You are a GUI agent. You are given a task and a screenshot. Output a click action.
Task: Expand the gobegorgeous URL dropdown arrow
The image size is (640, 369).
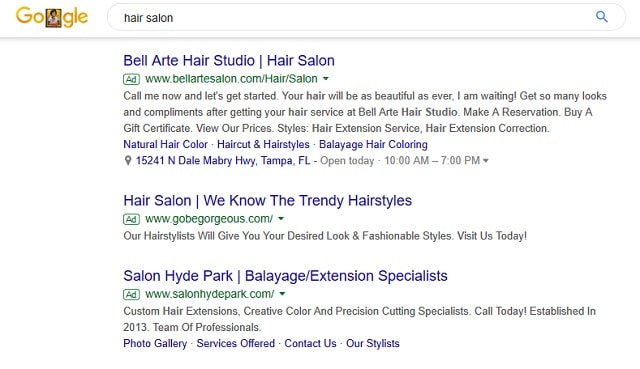point(281,219)
